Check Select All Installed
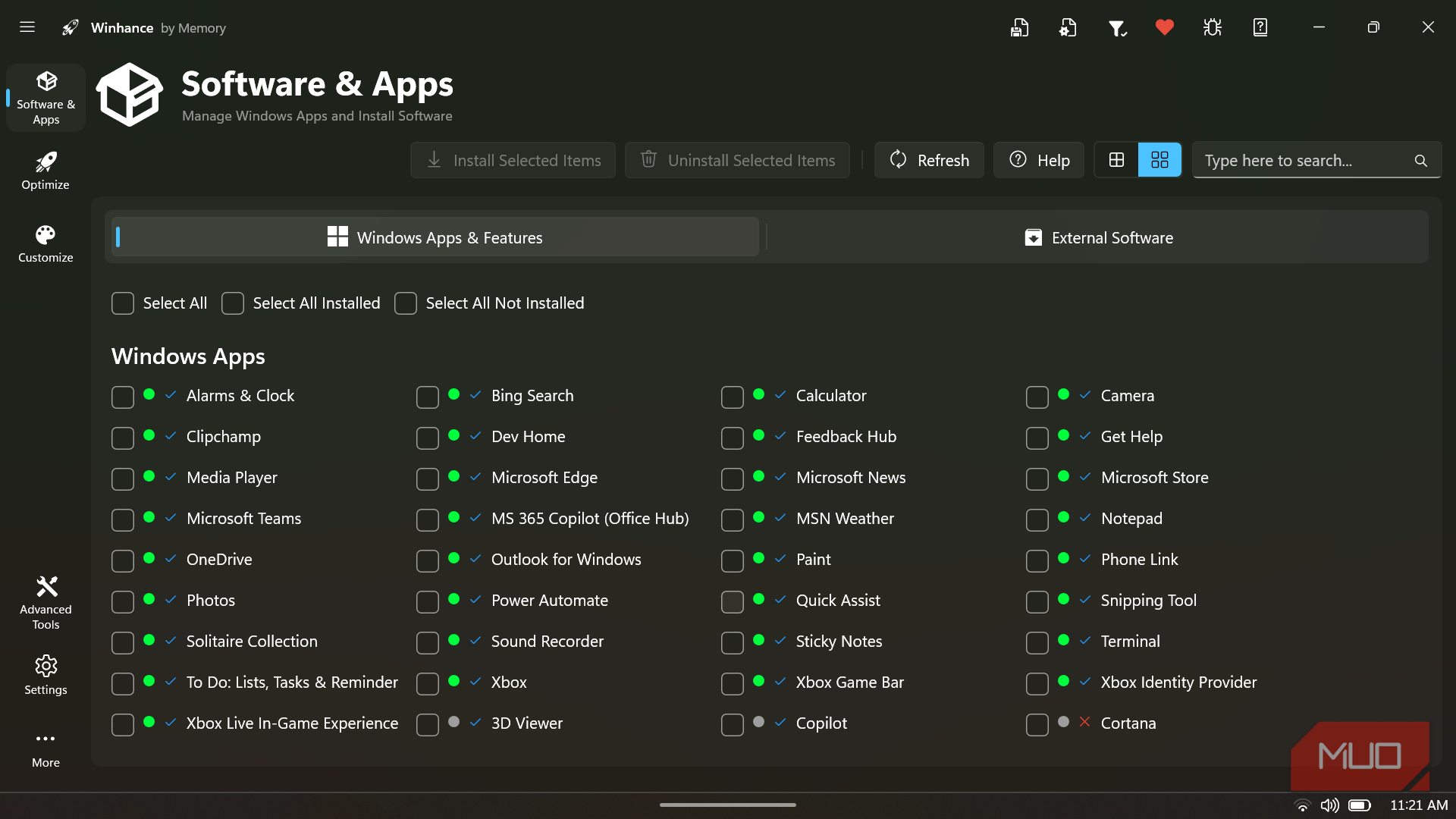 (233, 303)
